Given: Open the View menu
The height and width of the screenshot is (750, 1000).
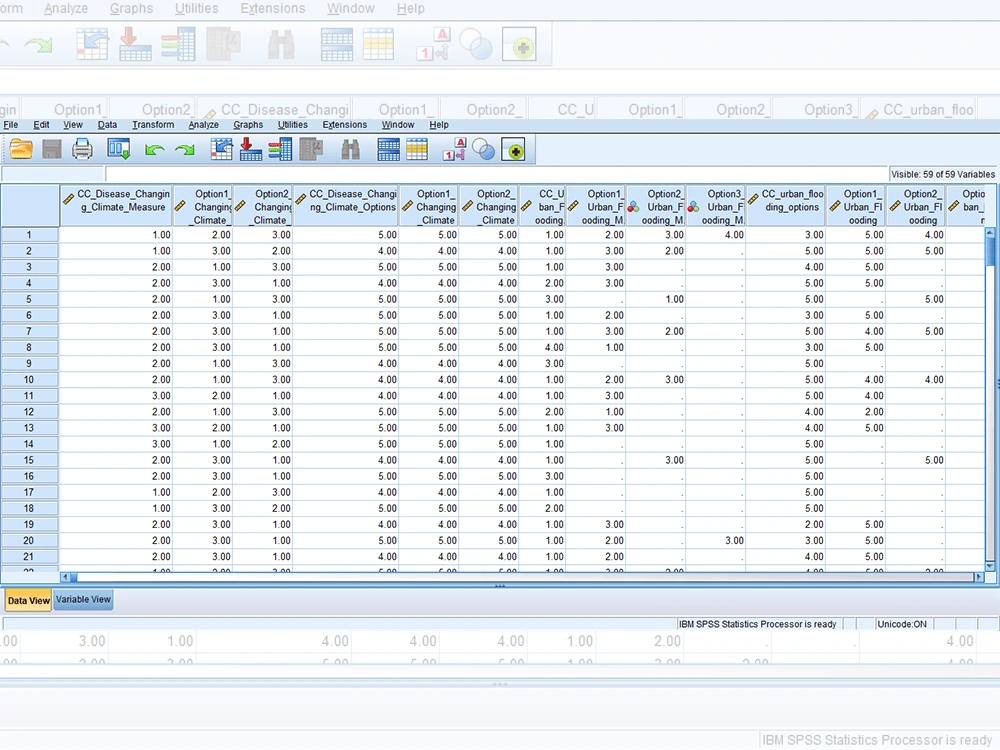Looking at the screenshot, I should [73, 125].
